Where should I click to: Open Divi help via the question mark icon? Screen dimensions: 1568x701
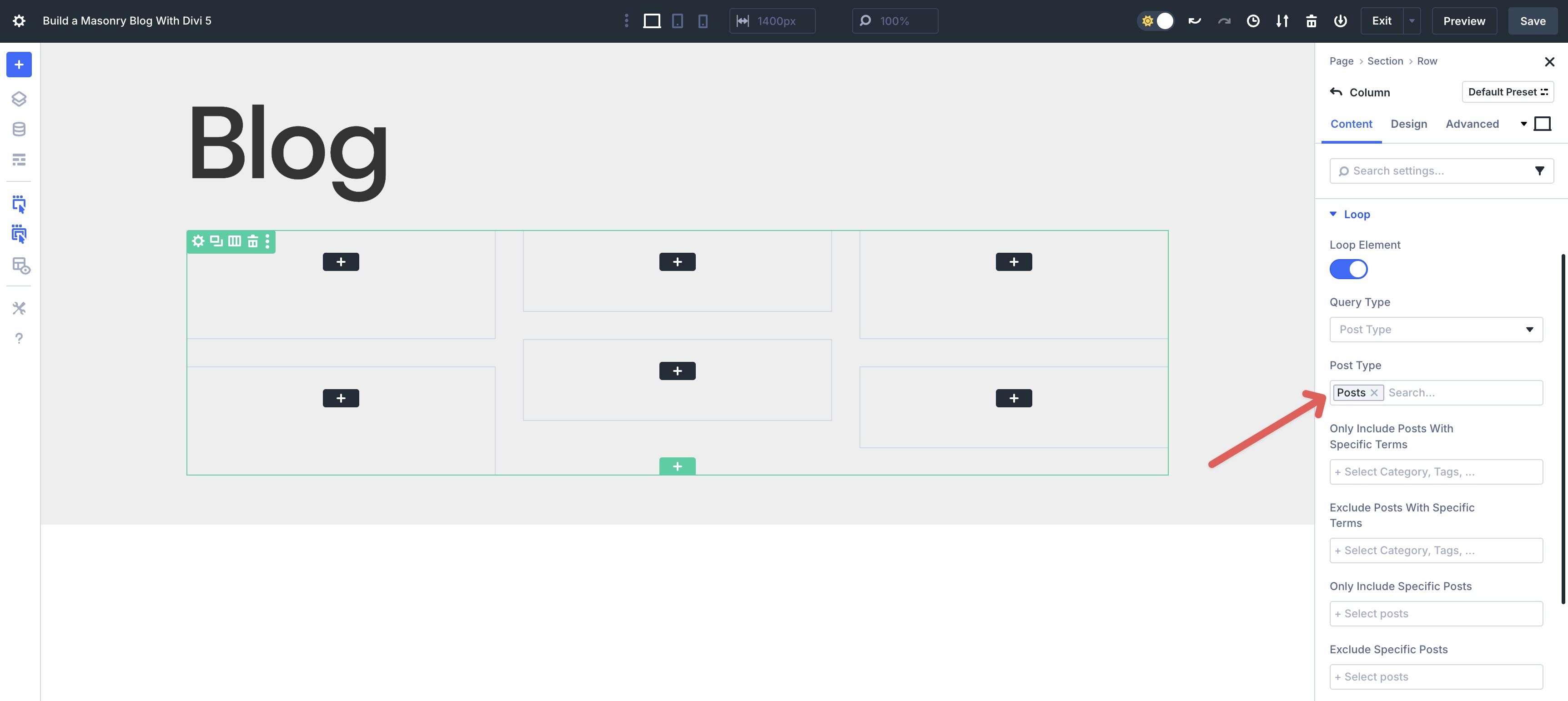tap(19, 338)
